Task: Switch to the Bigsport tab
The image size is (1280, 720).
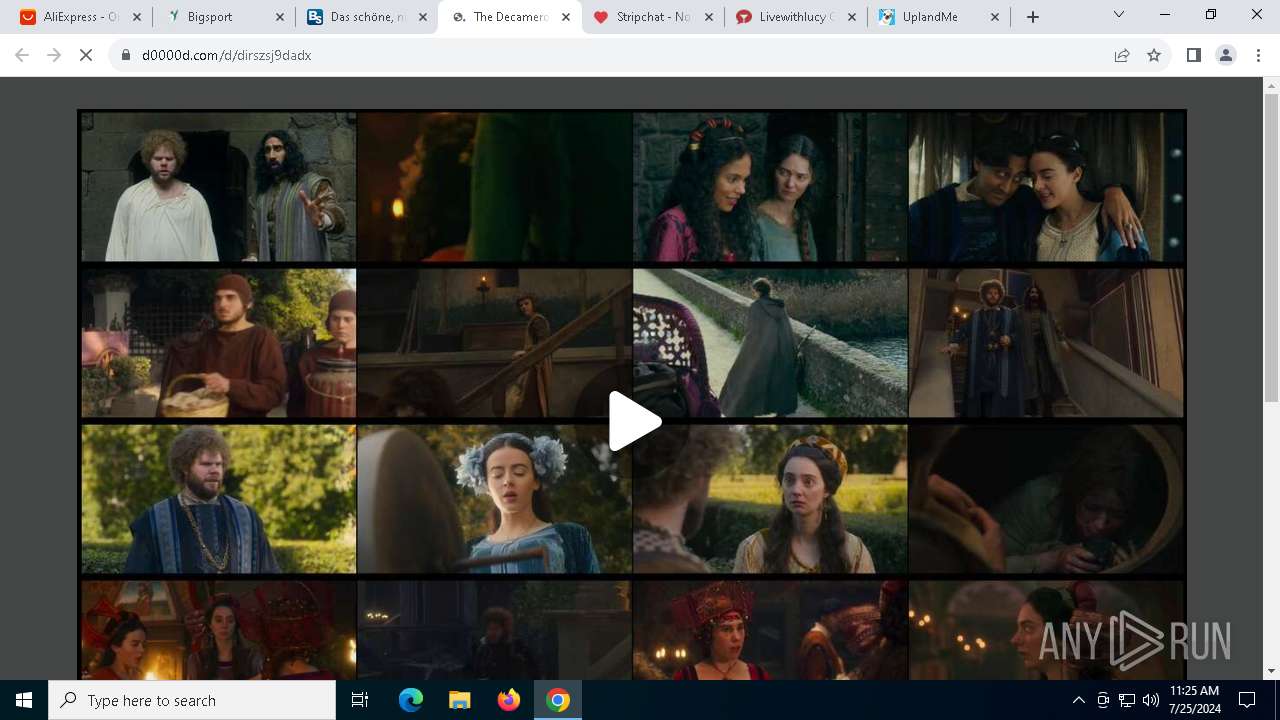Action: click(225, 17)
